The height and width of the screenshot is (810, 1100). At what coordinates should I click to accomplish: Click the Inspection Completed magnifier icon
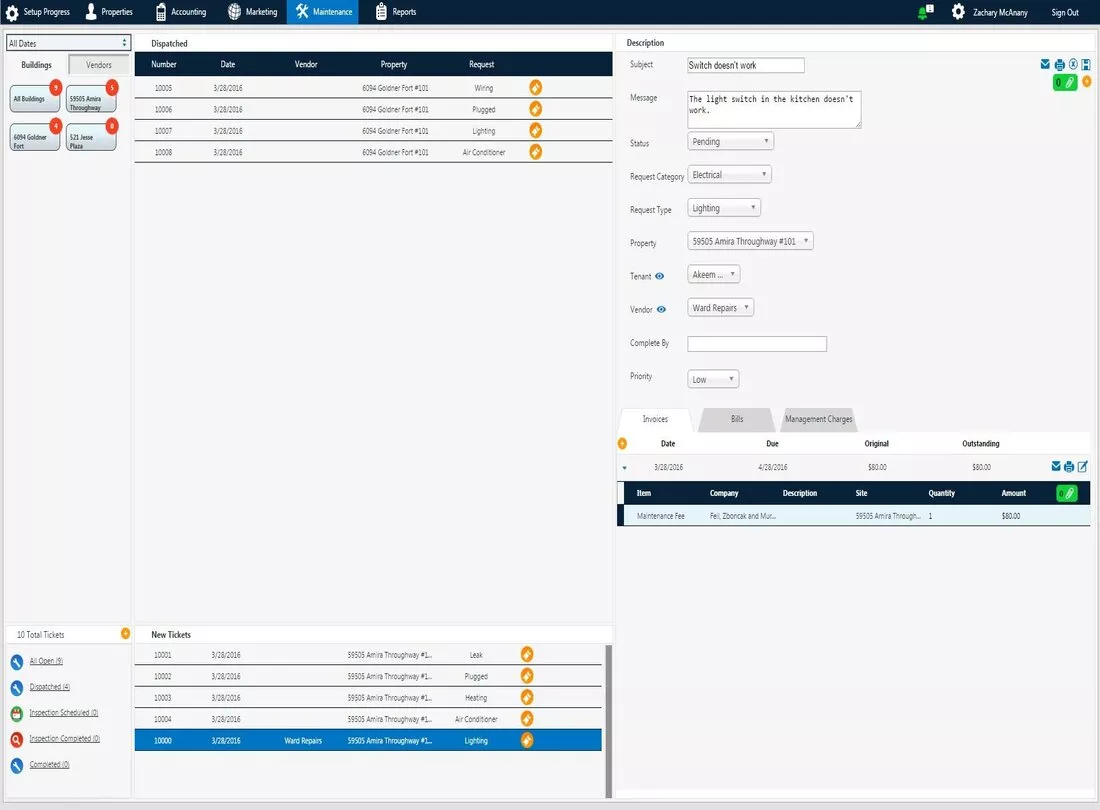17,740
